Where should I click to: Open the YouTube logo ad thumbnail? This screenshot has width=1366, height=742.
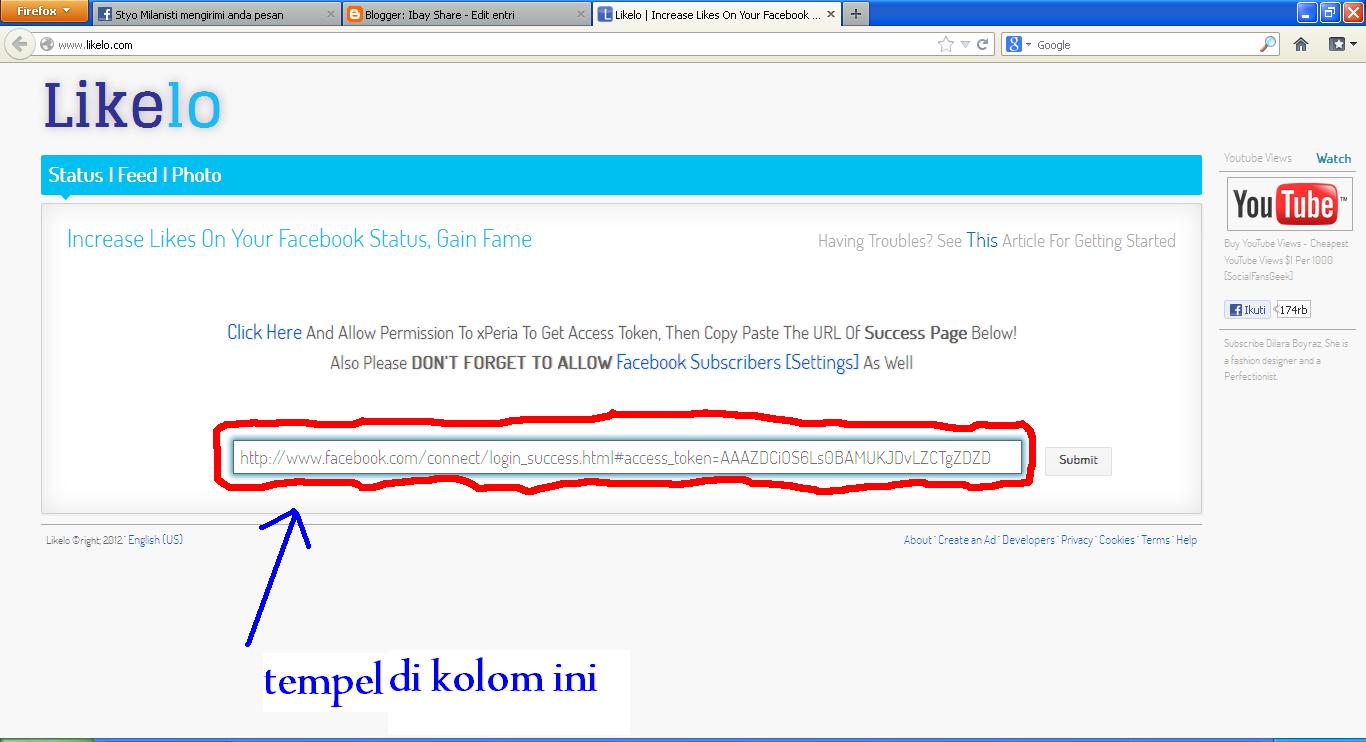click(x=1288, y=205)
